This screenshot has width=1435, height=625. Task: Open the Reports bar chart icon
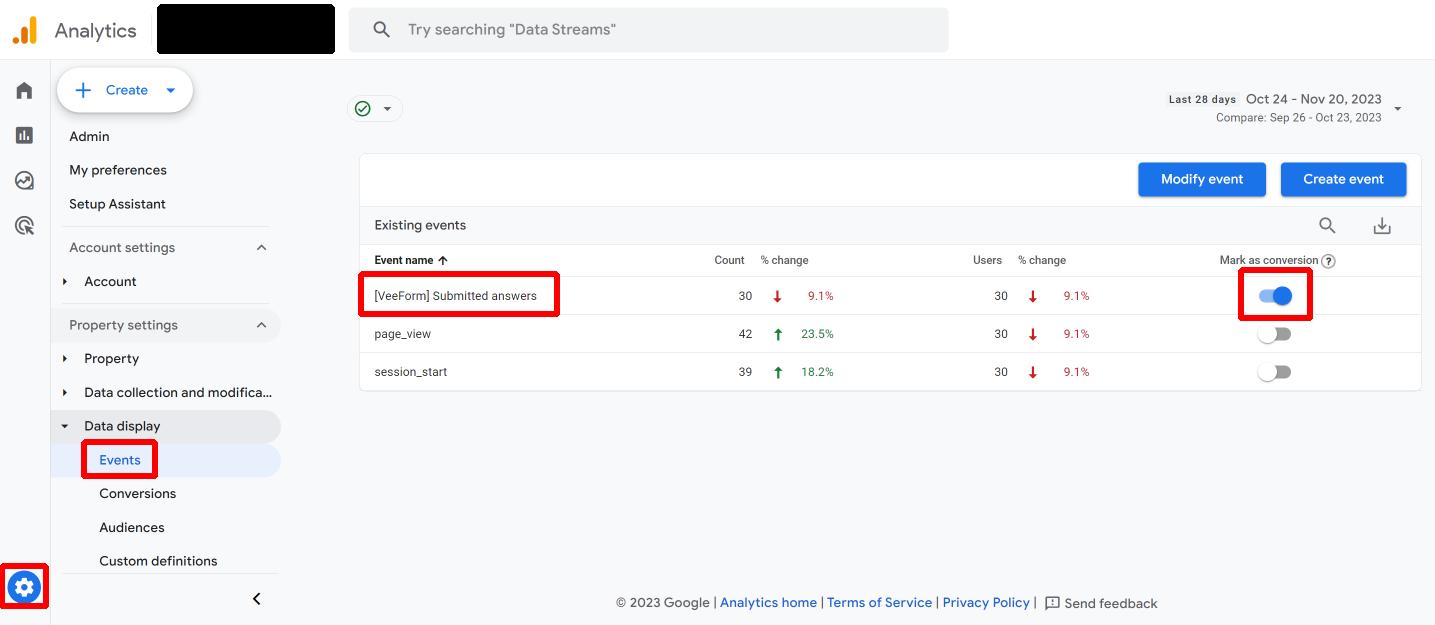(x=24, y=135)
